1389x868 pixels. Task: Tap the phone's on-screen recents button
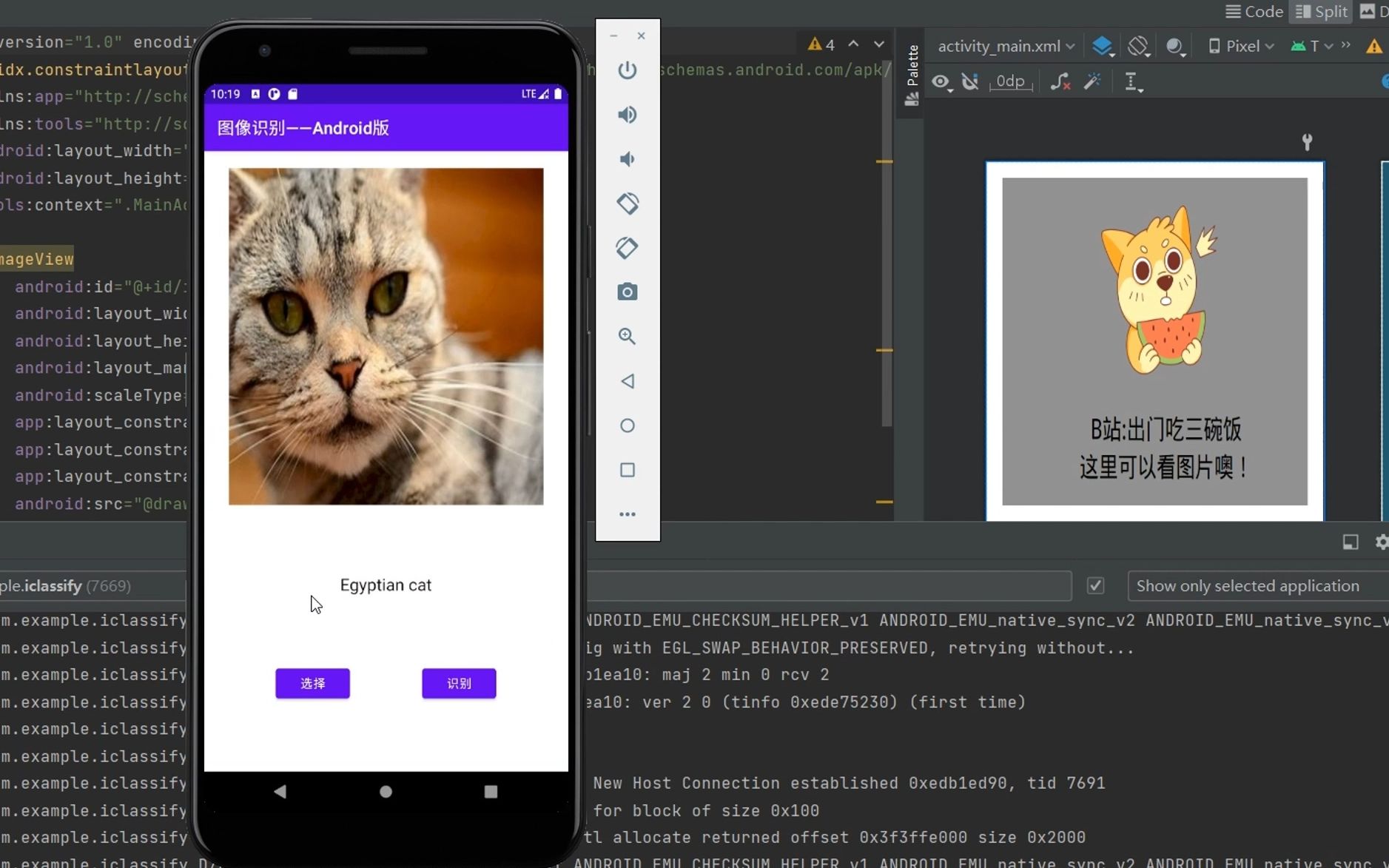click(491, 791)
